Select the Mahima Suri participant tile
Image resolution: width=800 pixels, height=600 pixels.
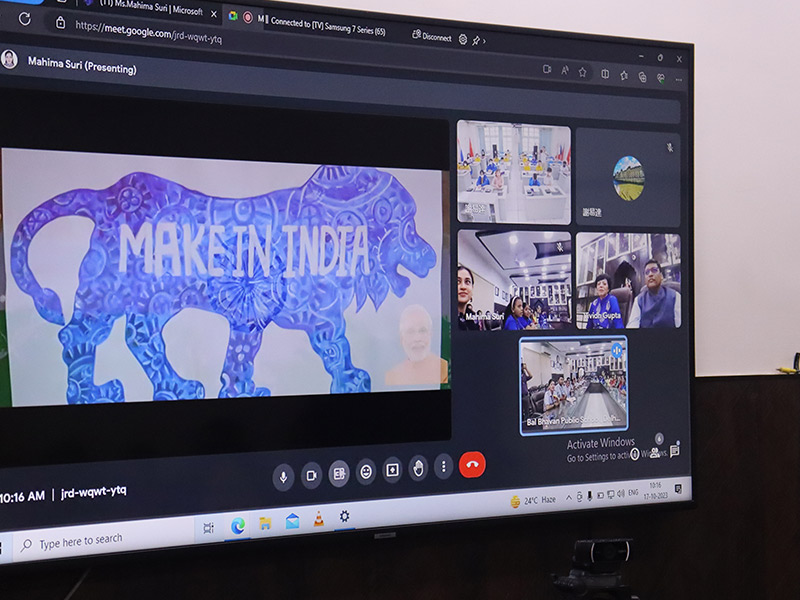click(514, 280)
